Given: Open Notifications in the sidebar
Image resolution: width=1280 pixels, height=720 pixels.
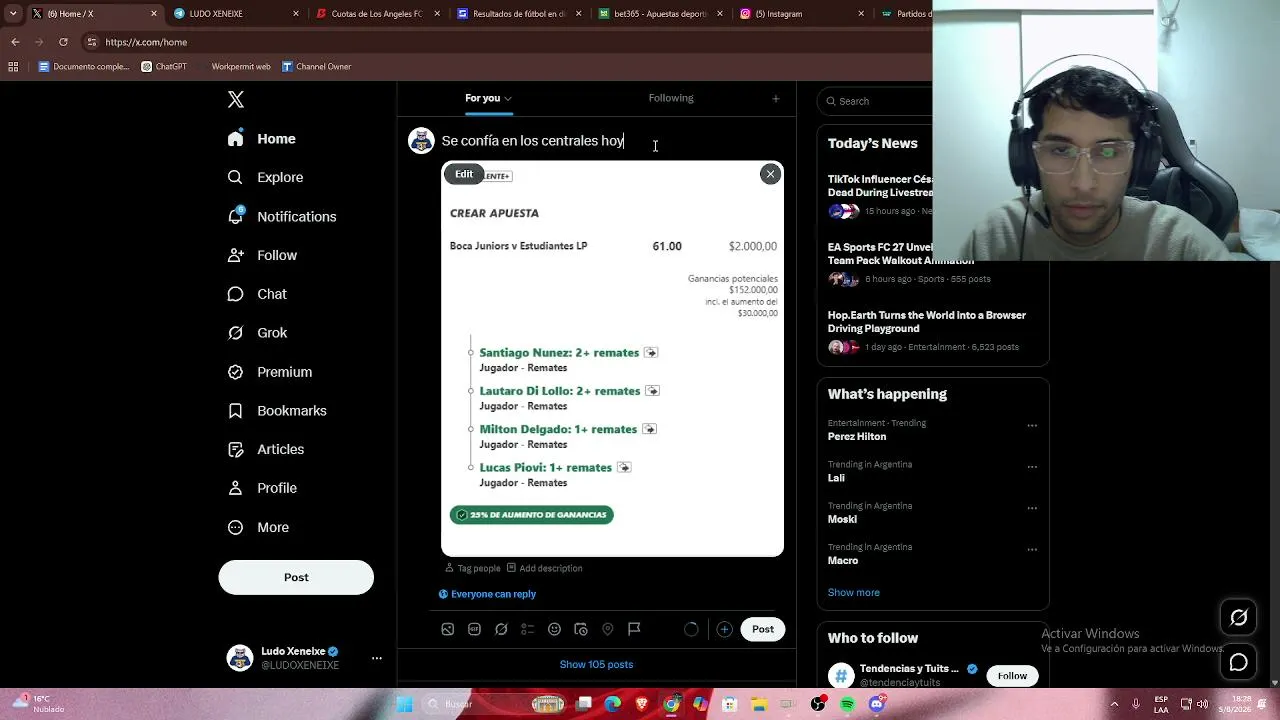Looking at the screenshot, I should 282,216.
